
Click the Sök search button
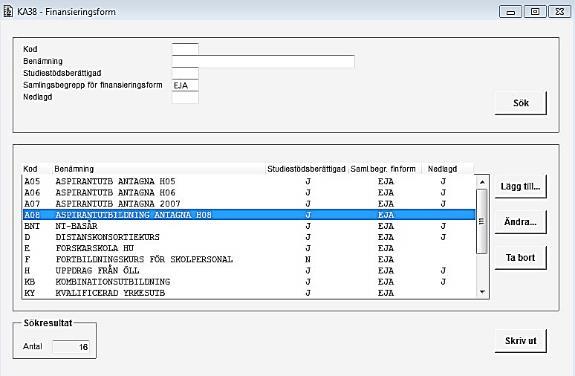[521, 103]
